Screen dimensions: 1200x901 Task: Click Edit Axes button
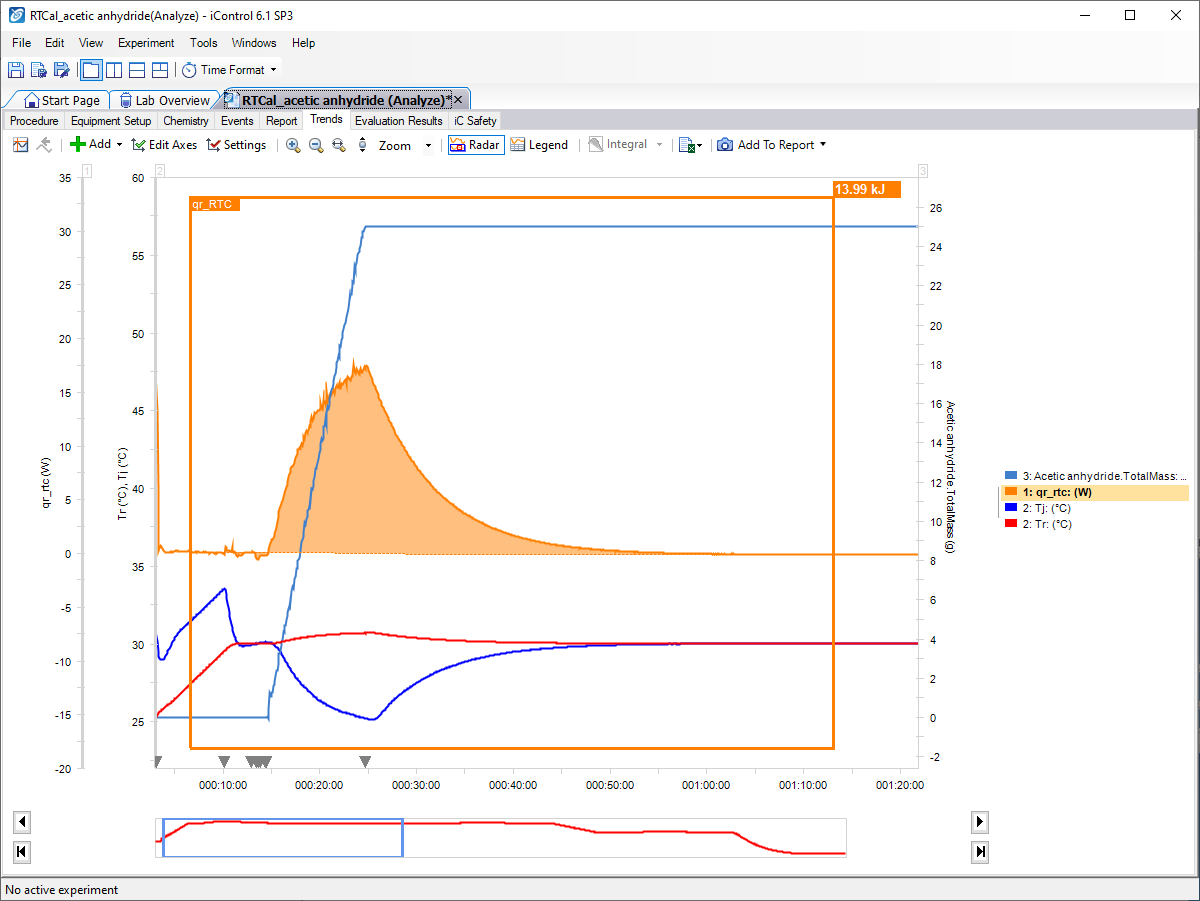tap(164, 145)
